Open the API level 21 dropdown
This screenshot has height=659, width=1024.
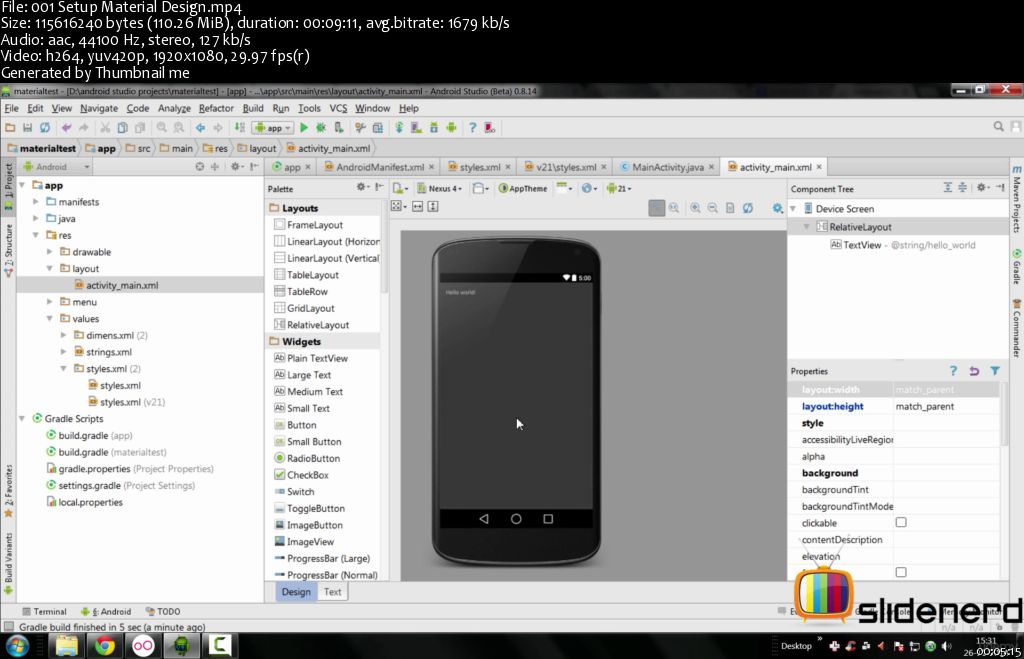tap(618, 188)
